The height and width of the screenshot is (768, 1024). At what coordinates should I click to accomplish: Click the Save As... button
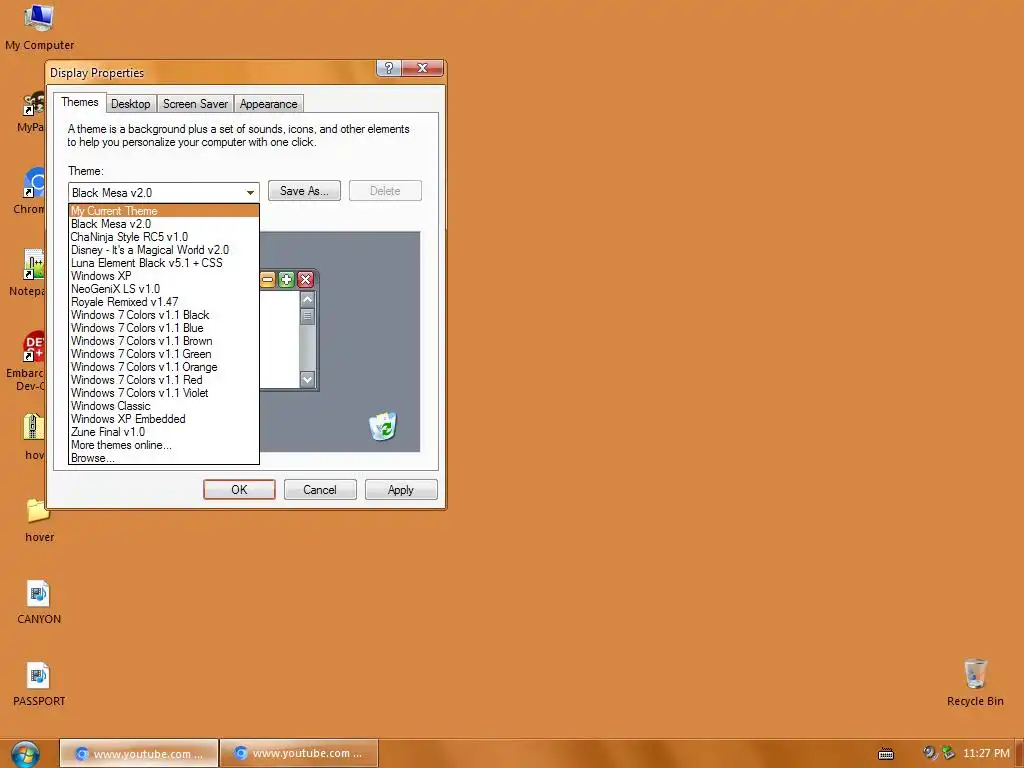click(x=304, y=191)
